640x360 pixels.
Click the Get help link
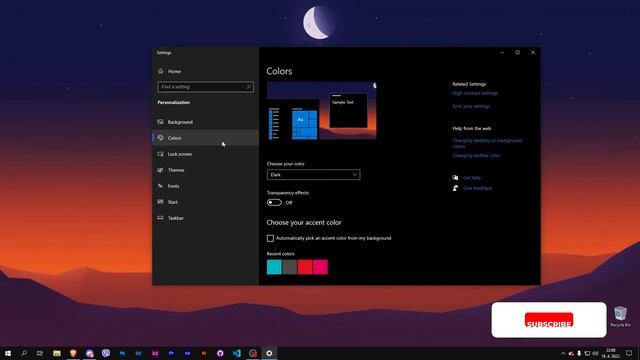click(472, 178)
